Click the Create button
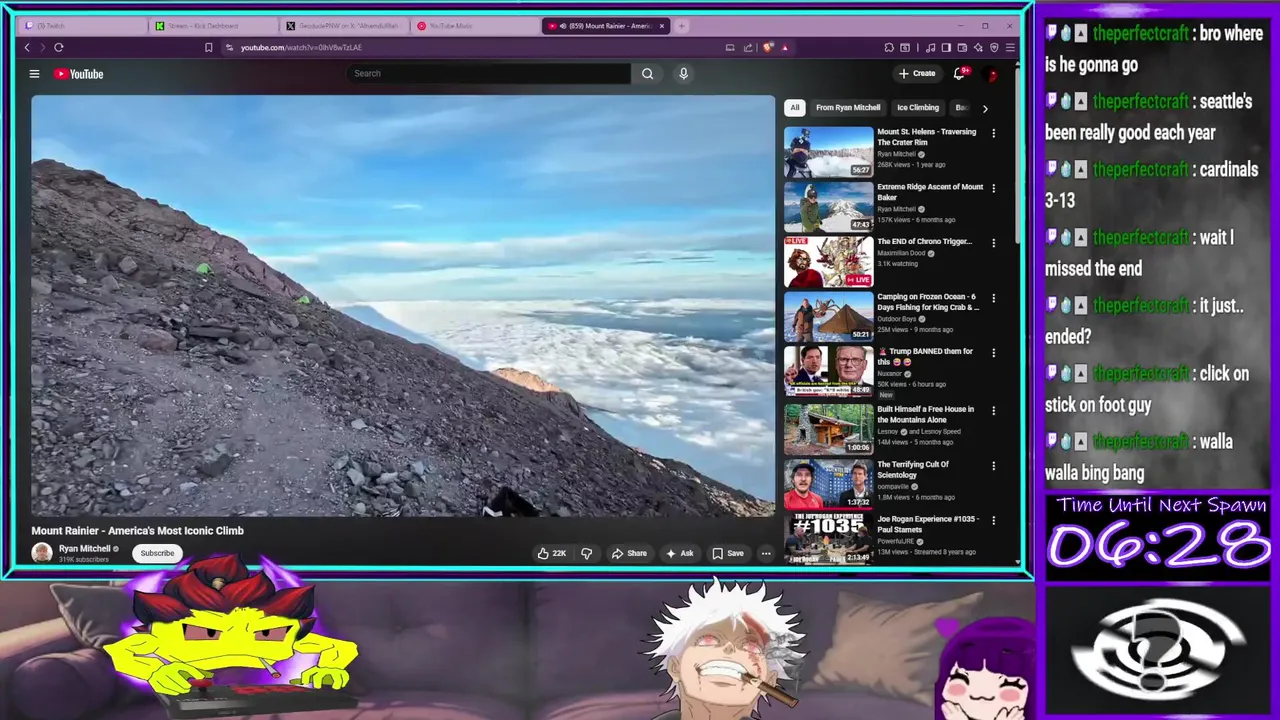 917,73
